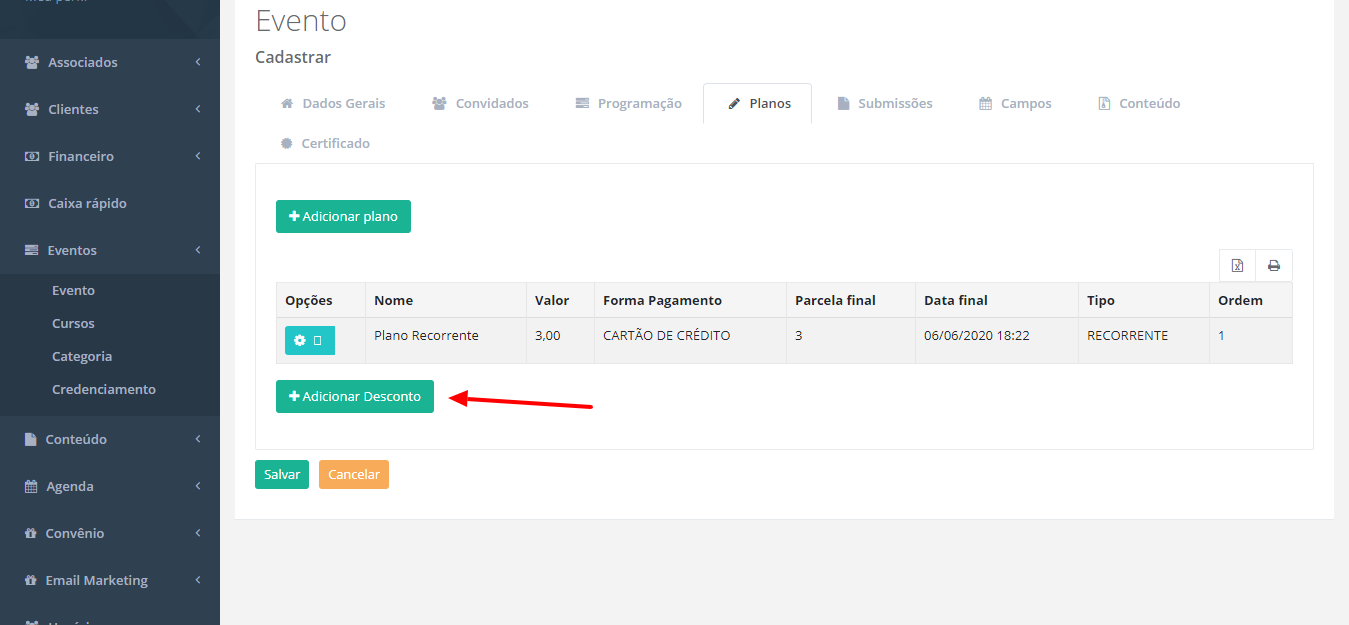Image resolution: width=1349 pixels, height=625 pixels.
Task: Click the Caixa rápido money icon
Action: point(31,204)
